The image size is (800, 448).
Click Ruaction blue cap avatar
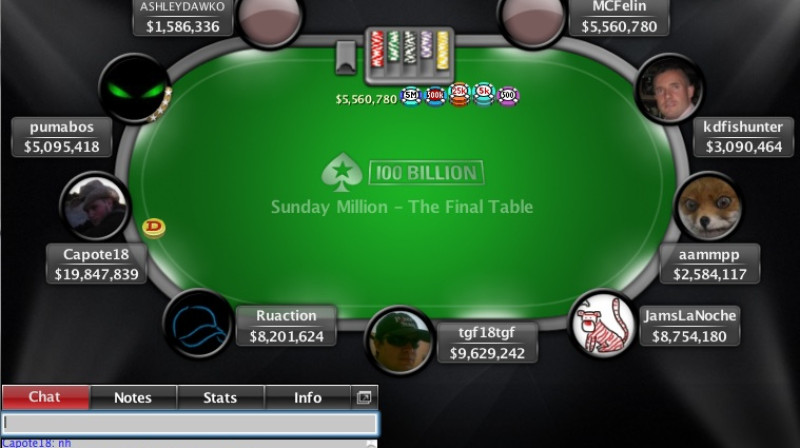pos(198,323)
